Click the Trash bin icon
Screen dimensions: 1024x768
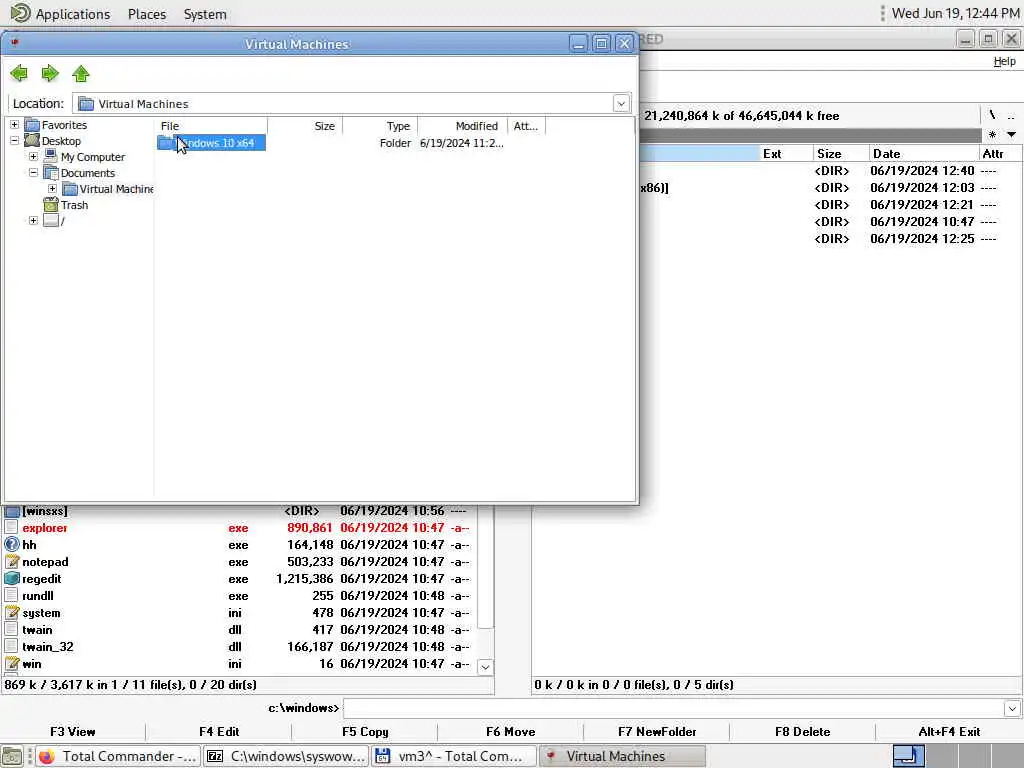51,204
